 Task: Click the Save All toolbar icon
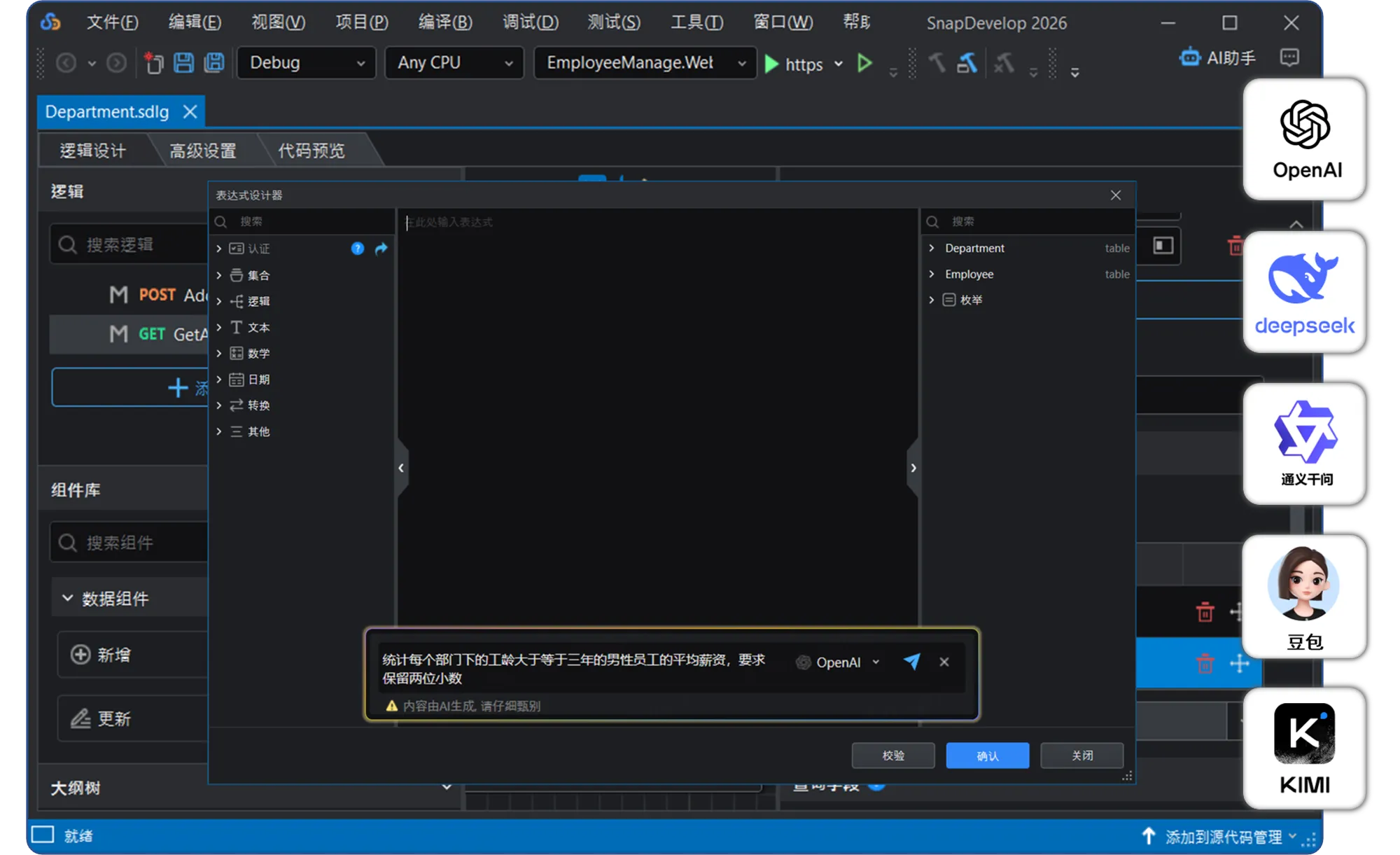point(213,62)
